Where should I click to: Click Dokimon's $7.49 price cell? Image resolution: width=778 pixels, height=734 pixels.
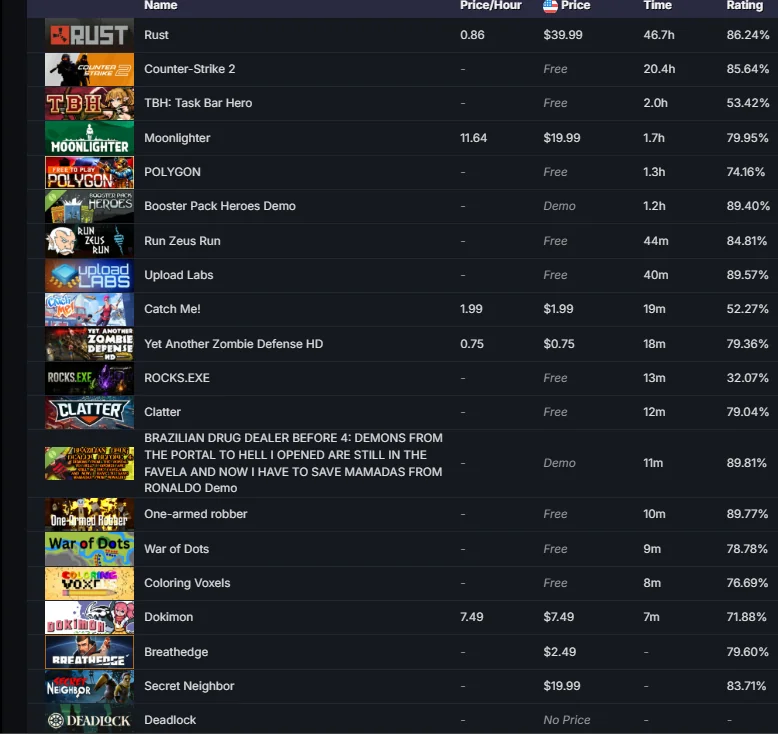coord(559,617)
